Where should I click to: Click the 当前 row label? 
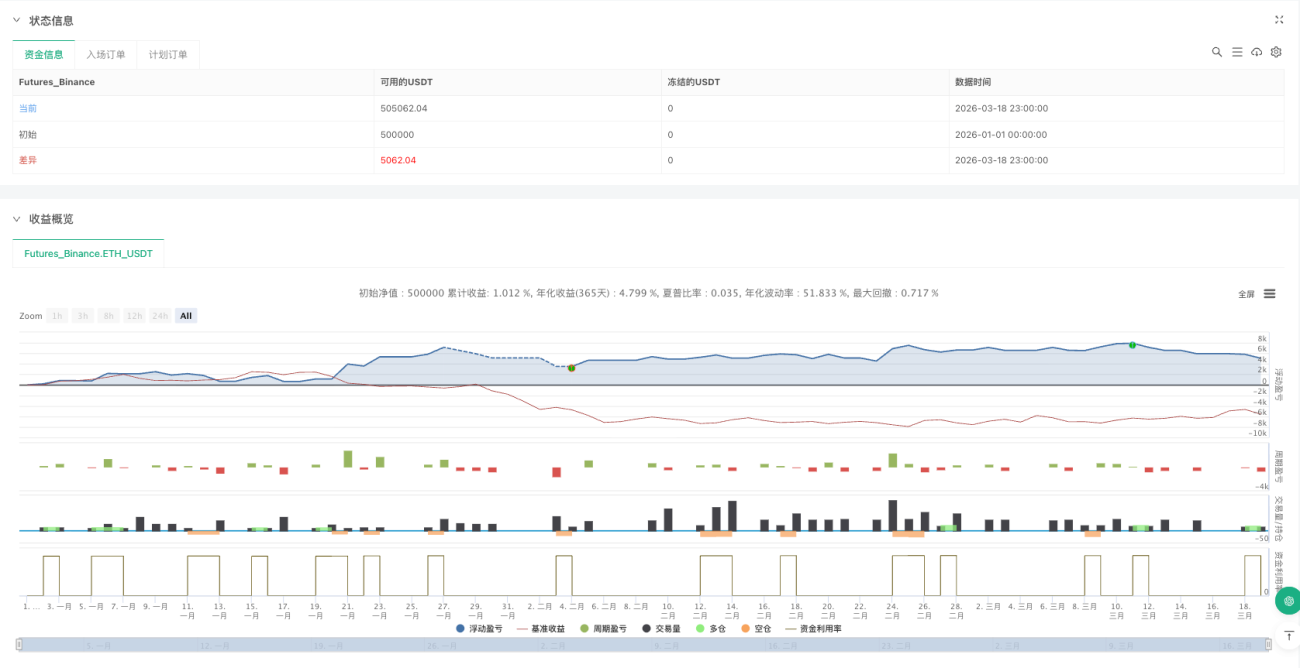click(x=28, y=108)
